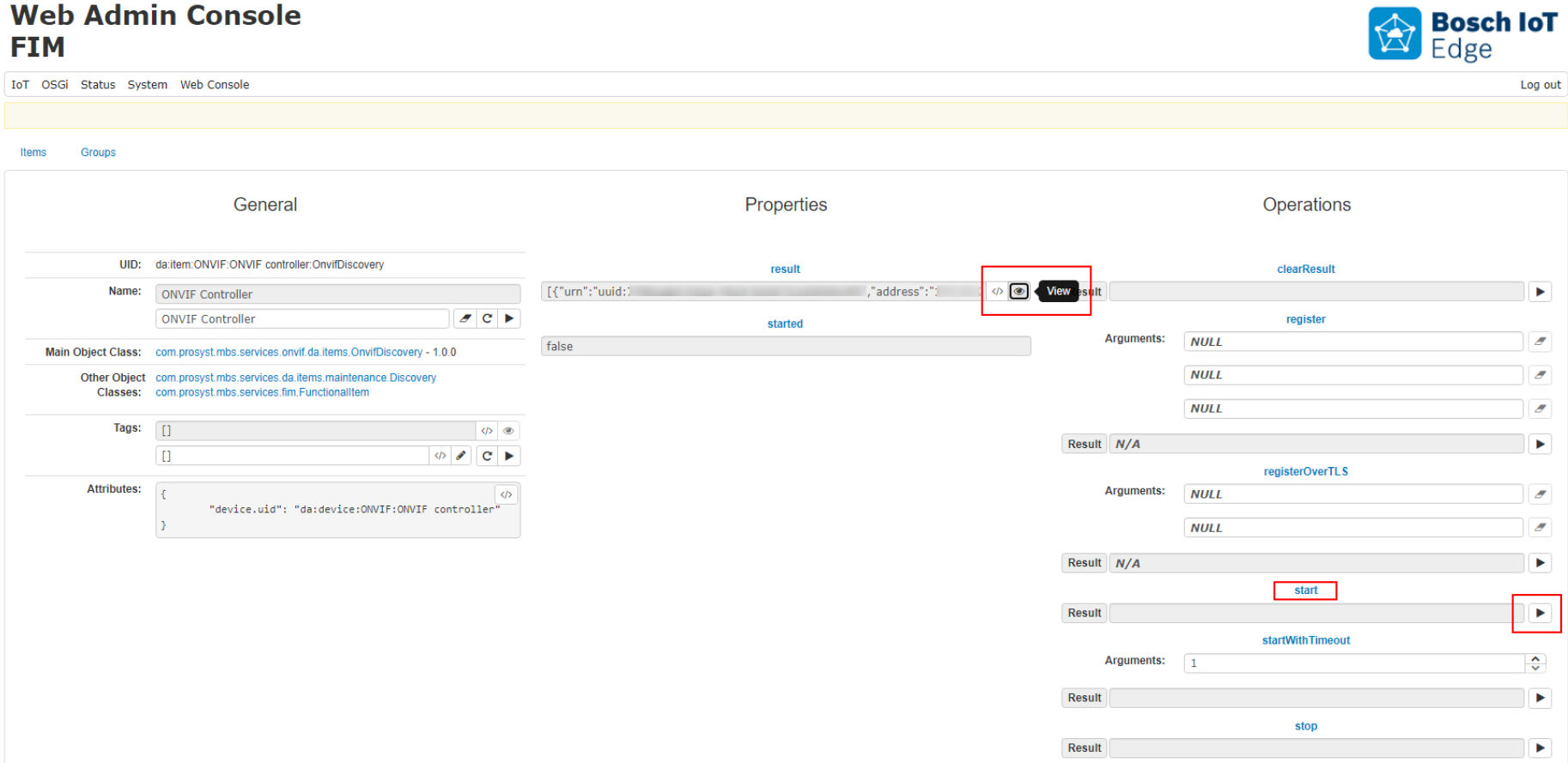Clear the first registerOverTLS argument
This screenshot has width=1568, height=763.
1541,494
